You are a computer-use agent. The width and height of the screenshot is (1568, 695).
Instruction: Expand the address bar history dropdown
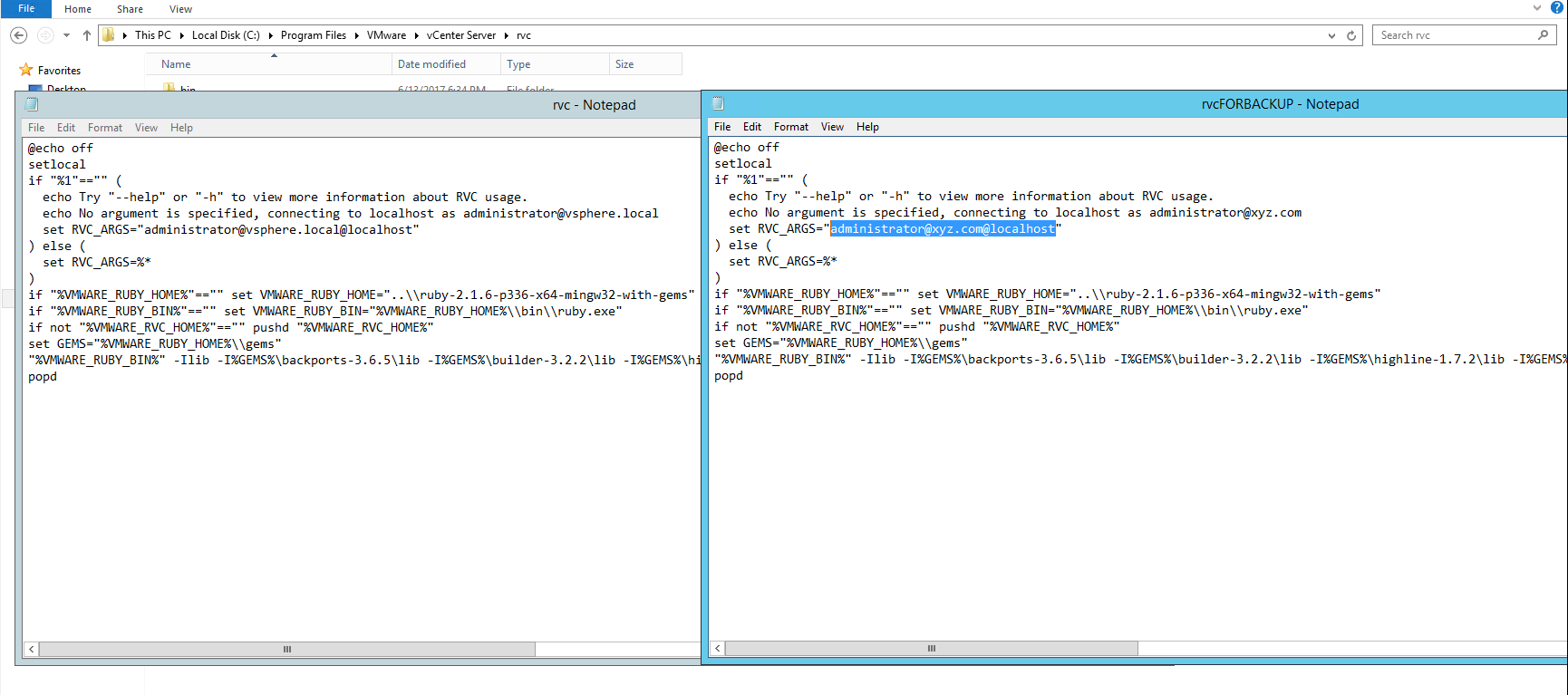click(x=1331, y=35)
